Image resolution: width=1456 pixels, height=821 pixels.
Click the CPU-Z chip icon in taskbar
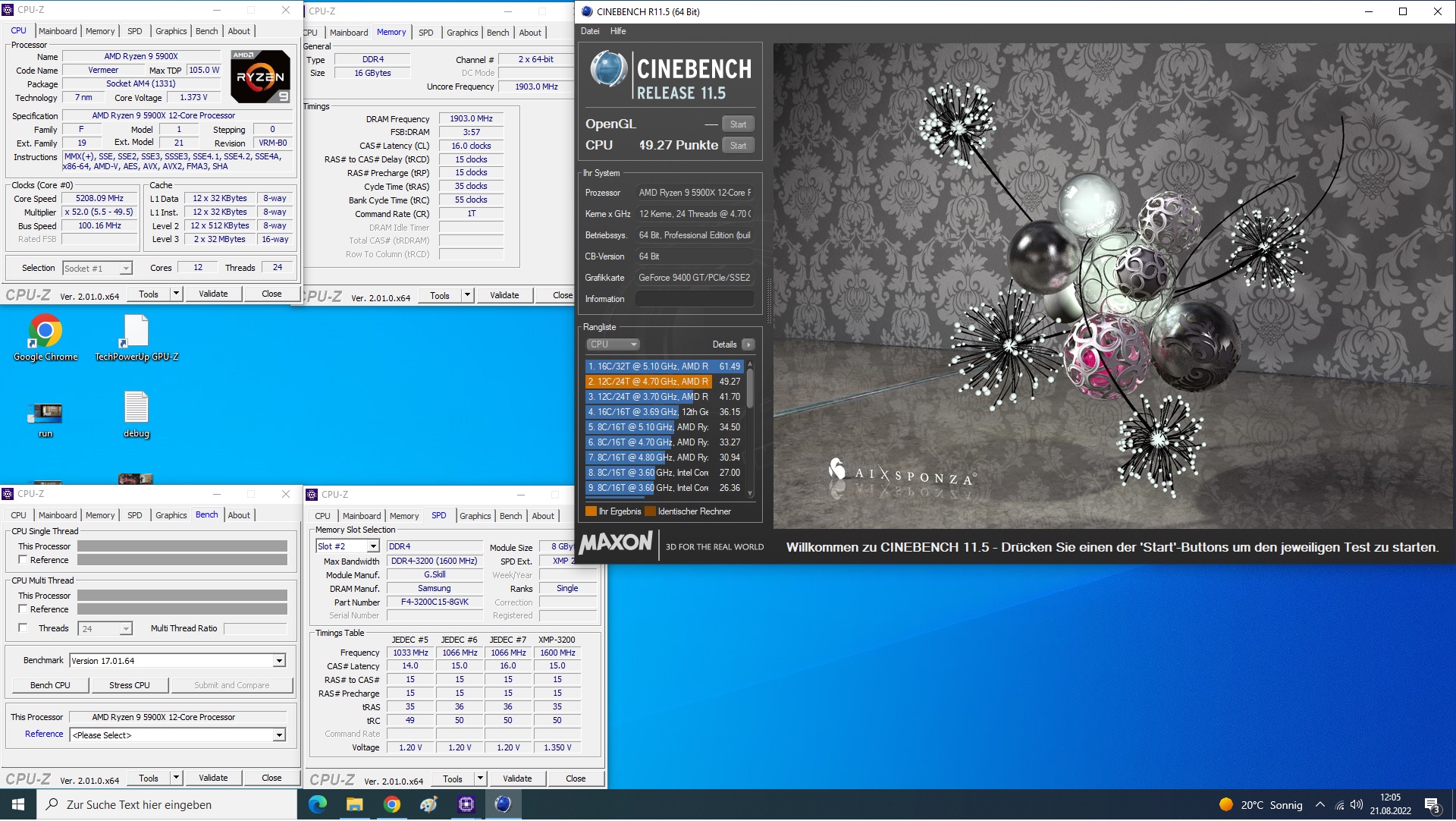point(466,805)
